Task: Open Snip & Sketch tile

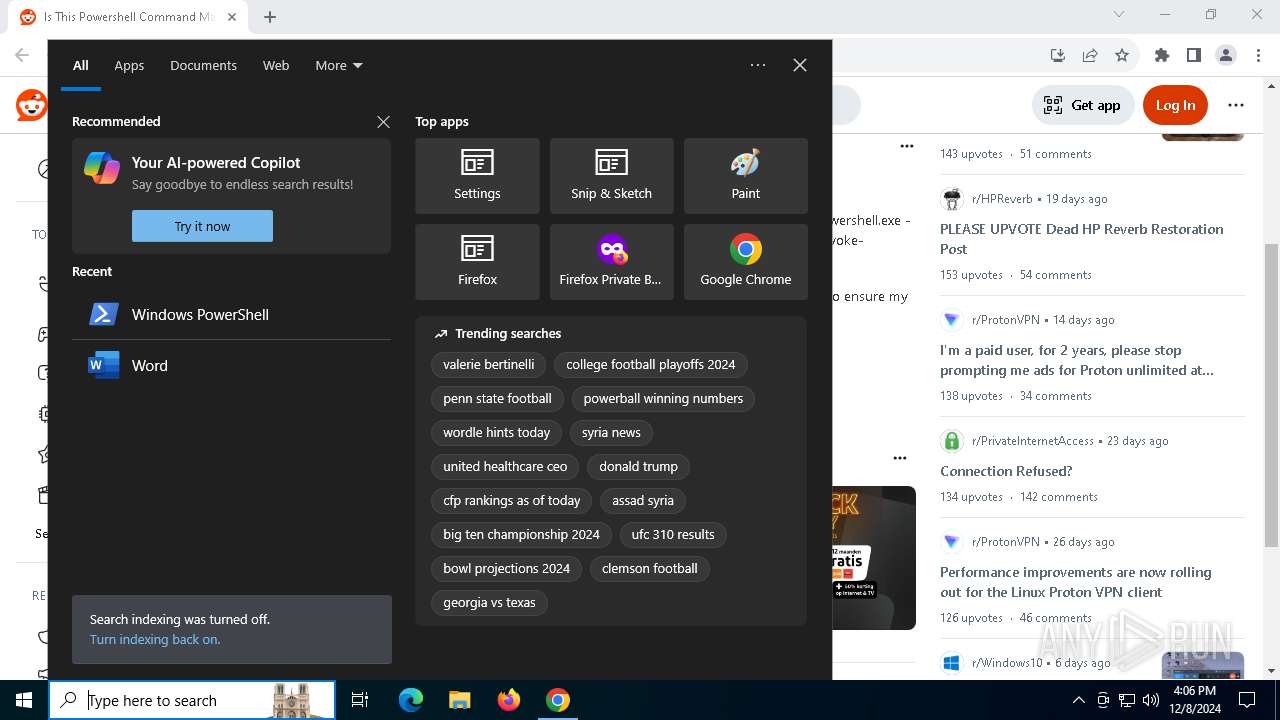Action: pyautogui.click(x=611, y=176)
